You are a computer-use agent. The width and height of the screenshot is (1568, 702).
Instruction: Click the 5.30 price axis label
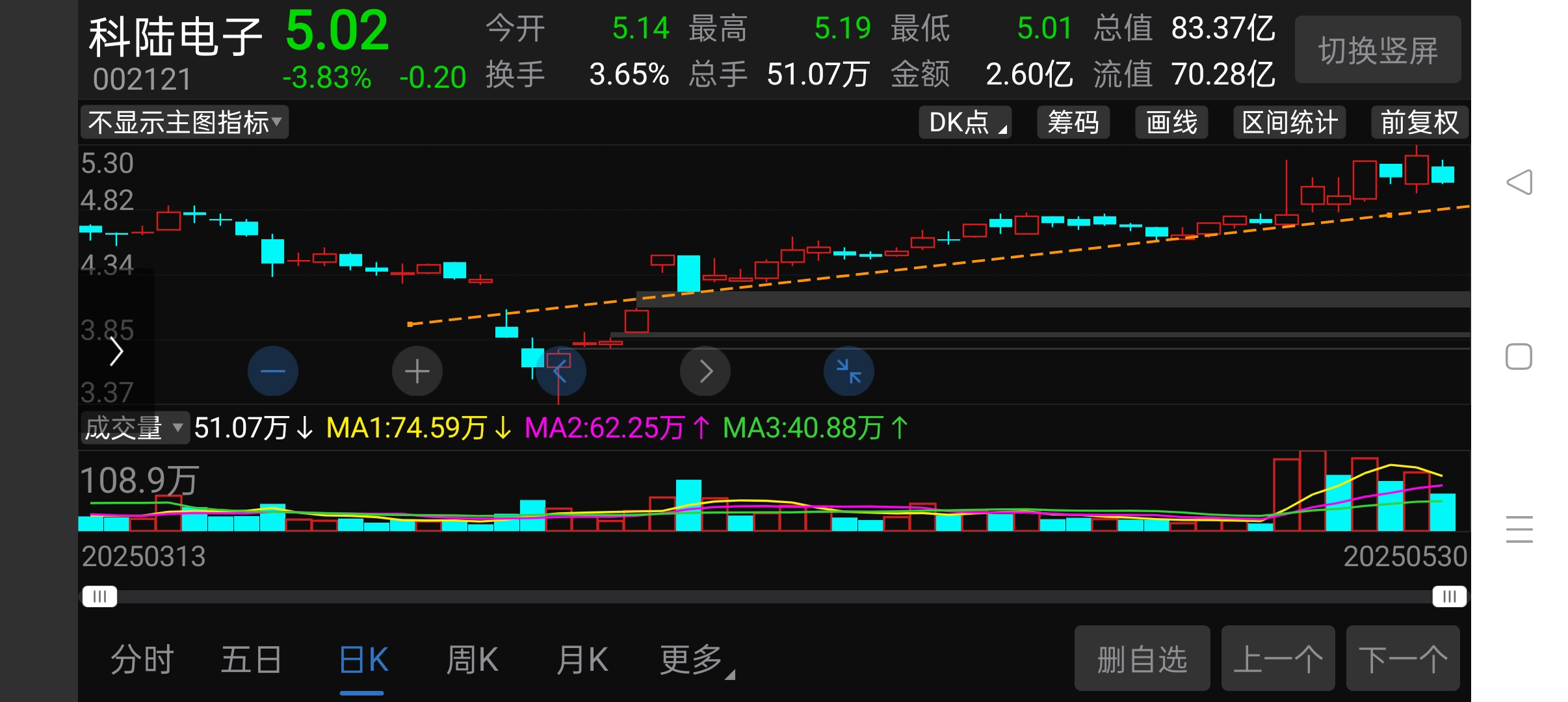tap(107, 163)
